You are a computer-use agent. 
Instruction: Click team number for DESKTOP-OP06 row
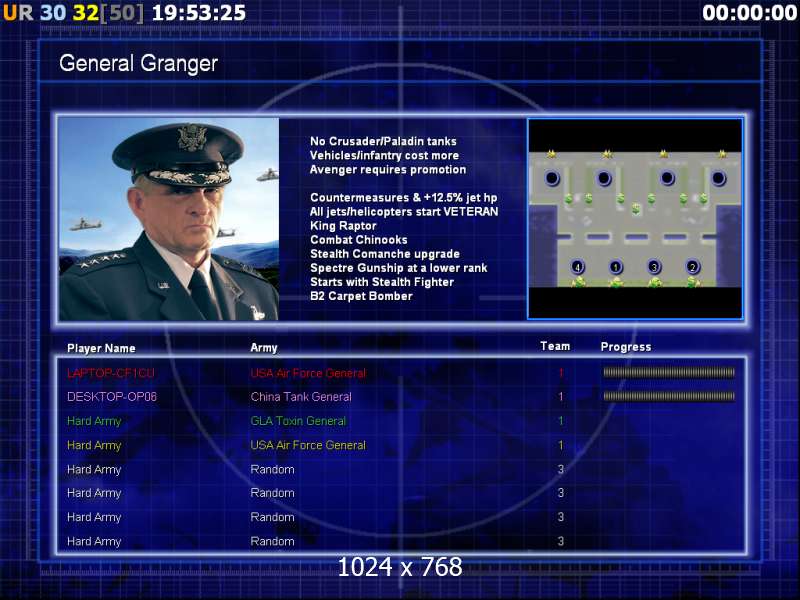point(561,396)
